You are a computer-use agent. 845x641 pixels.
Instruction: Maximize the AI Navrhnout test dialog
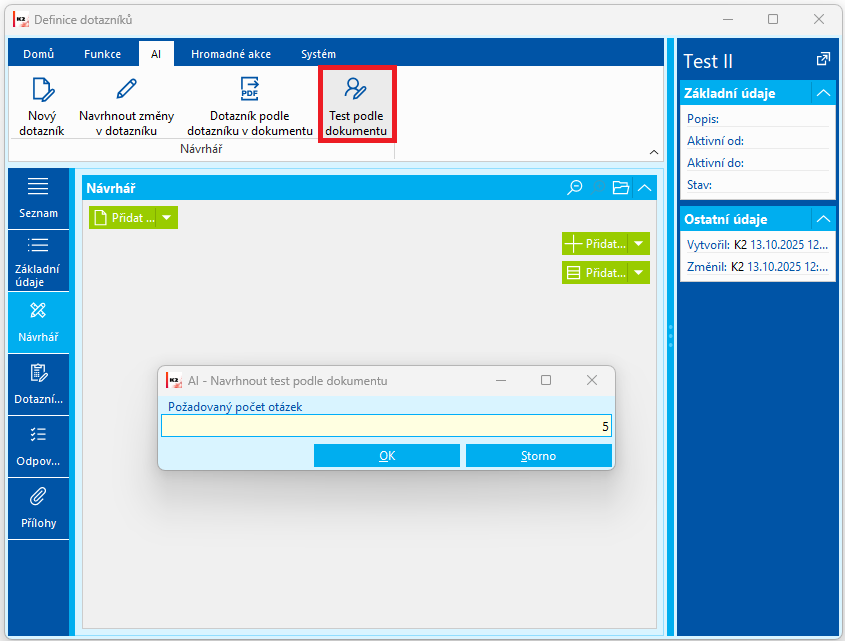tap(546, 380)
